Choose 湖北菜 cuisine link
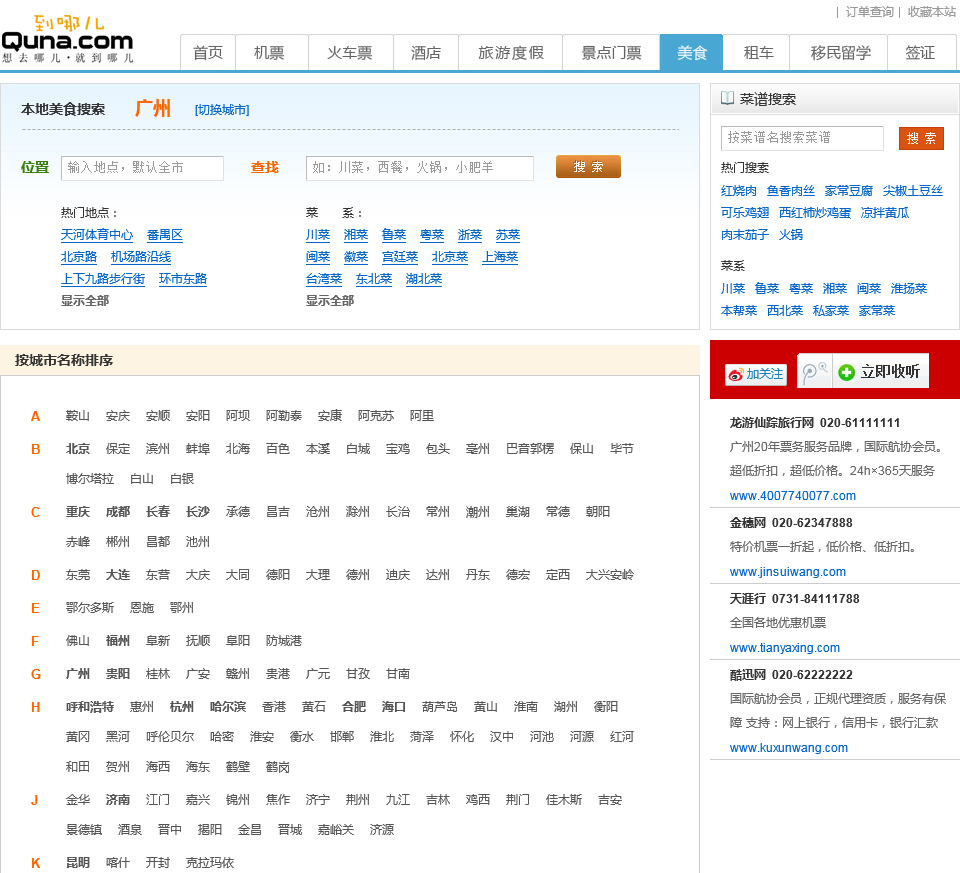This screenshot has width=960, height=873. [x=424, y=279]
